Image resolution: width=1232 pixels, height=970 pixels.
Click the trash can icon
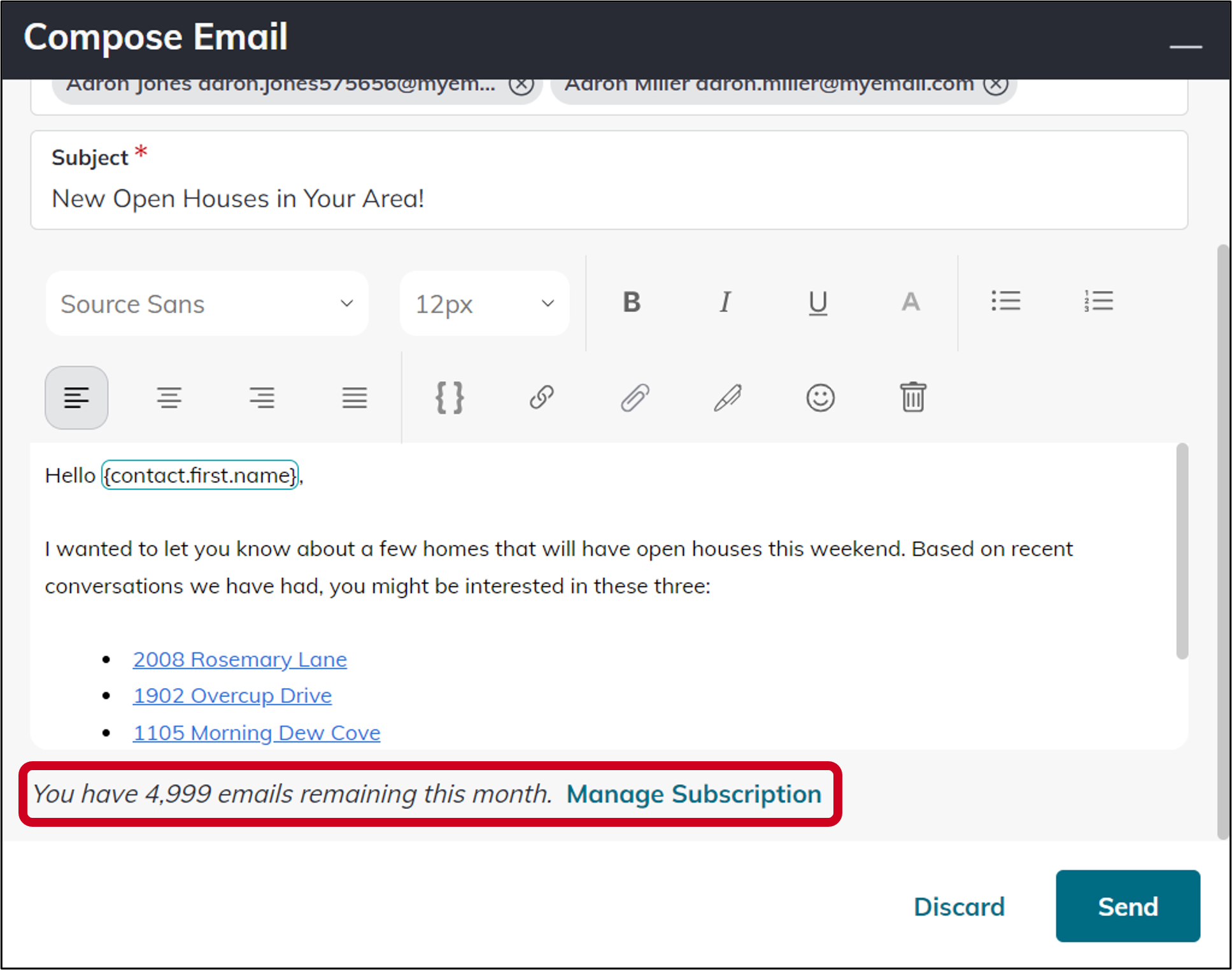click(913, 398)
